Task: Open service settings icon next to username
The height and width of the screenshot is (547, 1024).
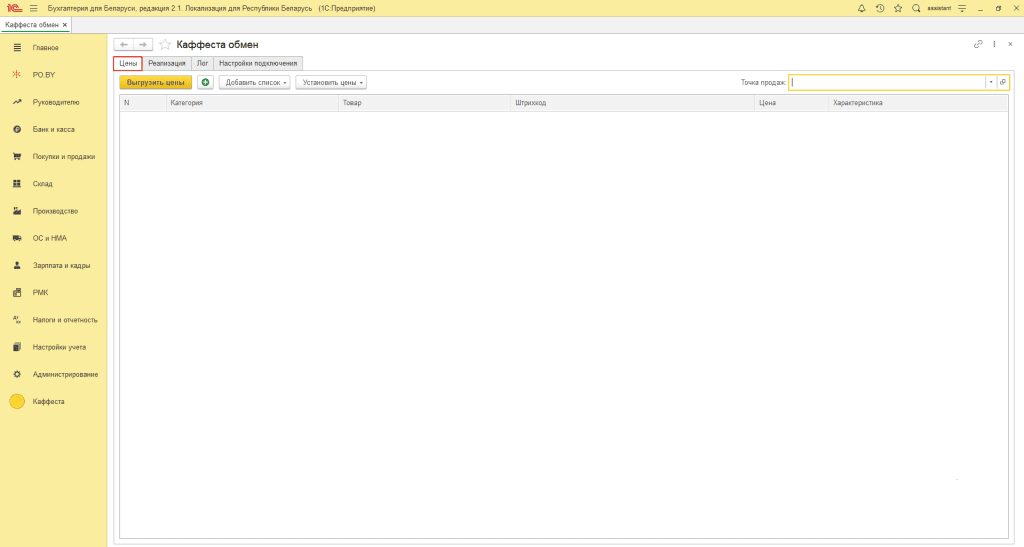Action: click(x=962, y=8)
